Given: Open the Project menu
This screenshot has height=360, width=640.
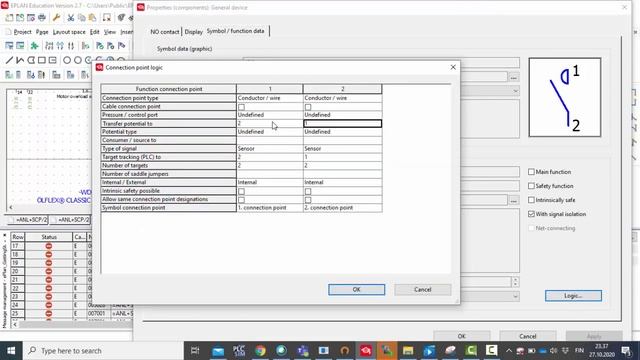Looking at the screenshot, I should pos(22,32).
